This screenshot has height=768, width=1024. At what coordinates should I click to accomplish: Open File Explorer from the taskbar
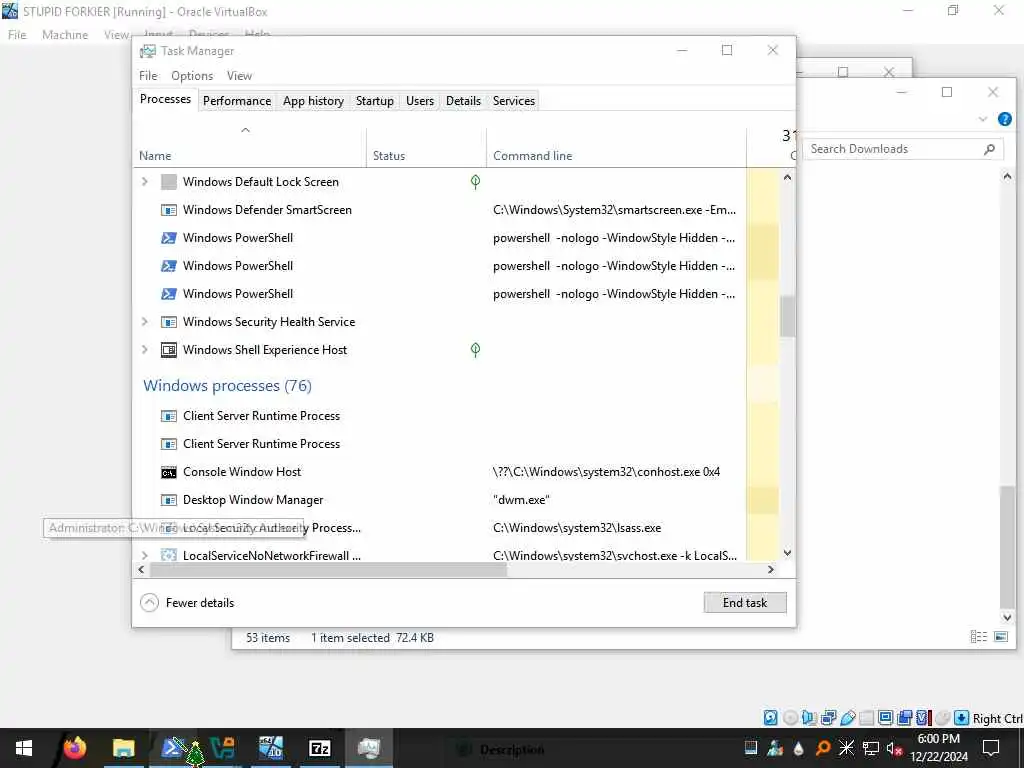pyautogui.click(x=123, y=748)
